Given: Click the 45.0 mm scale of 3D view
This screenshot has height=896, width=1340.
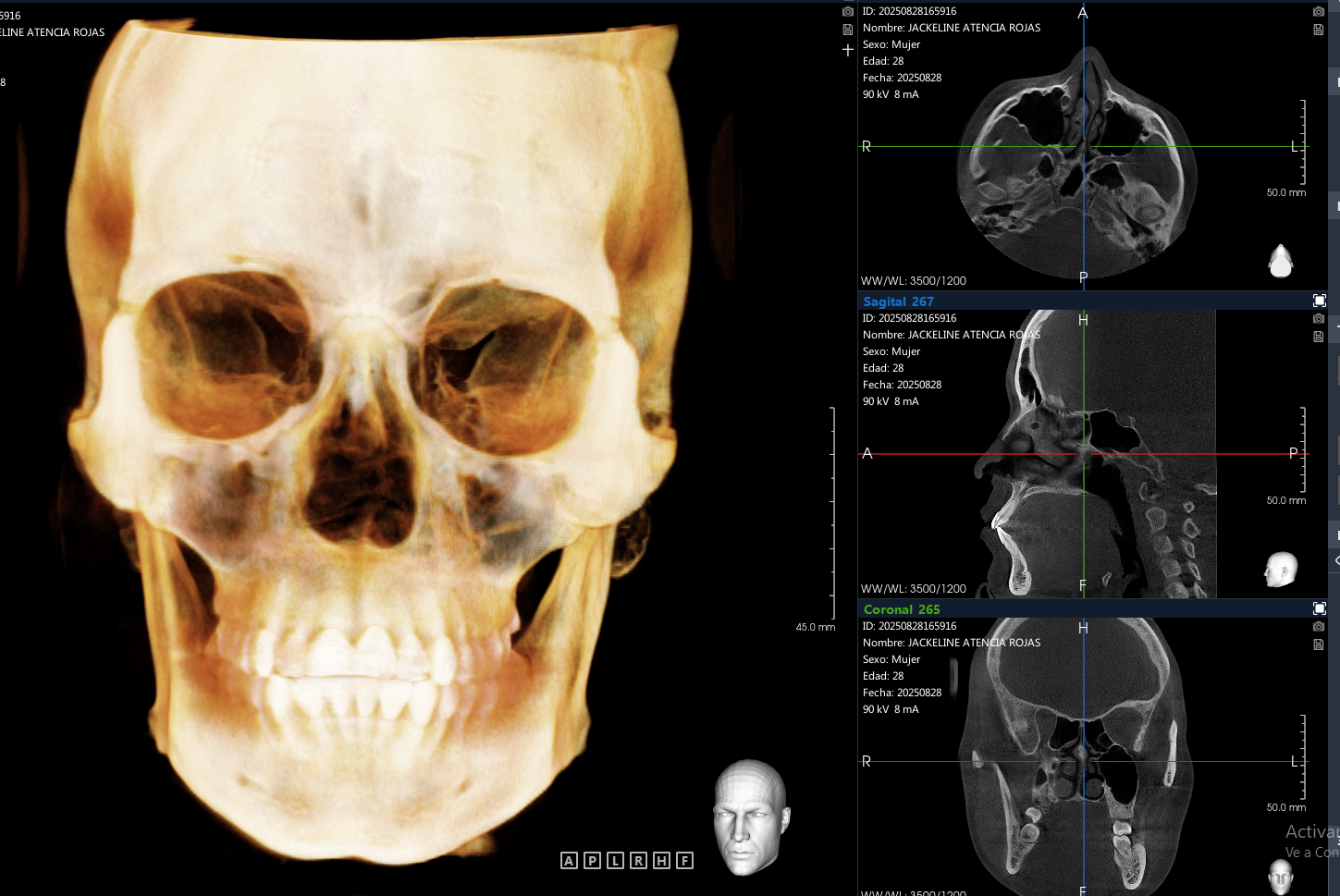Looking at the screenshot, I should [816, 627].
